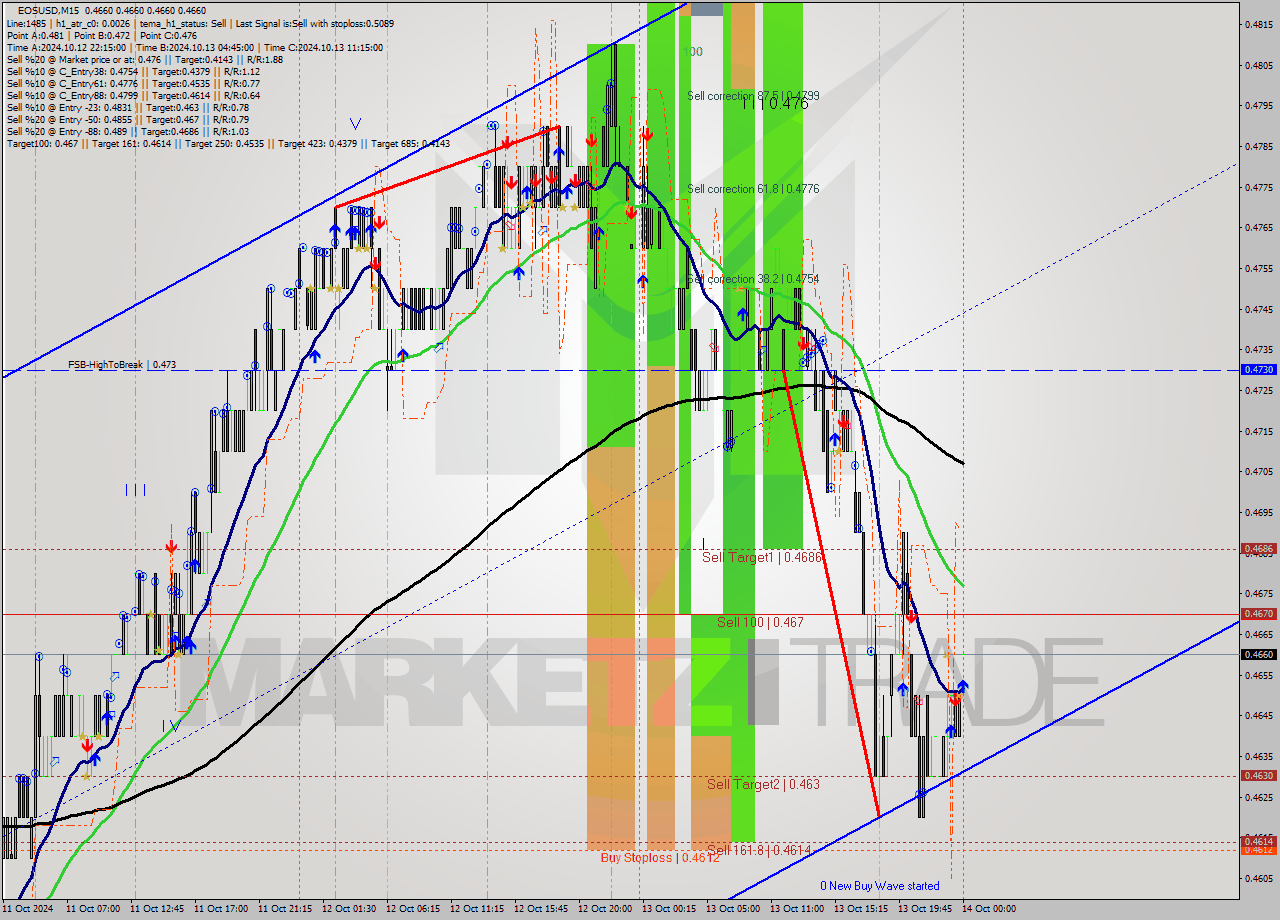Image resolution: width=1280 pixels, height=920 pixels.
Task: Click the '0 New Buy Wave started' text
Action: 880,886
